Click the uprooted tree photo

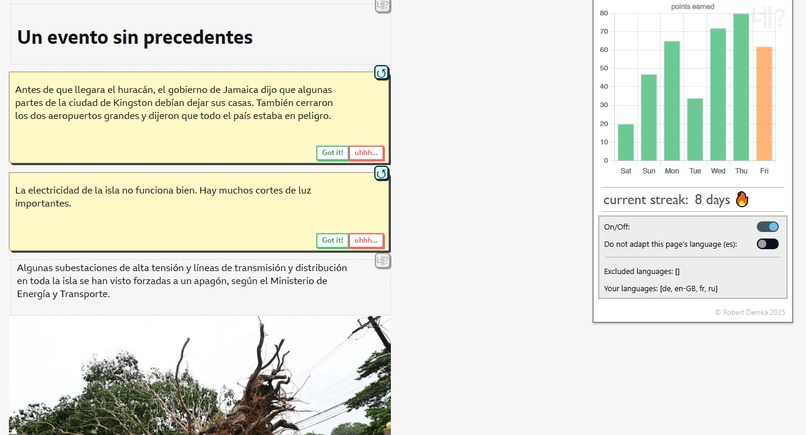(x=200, y=375)
